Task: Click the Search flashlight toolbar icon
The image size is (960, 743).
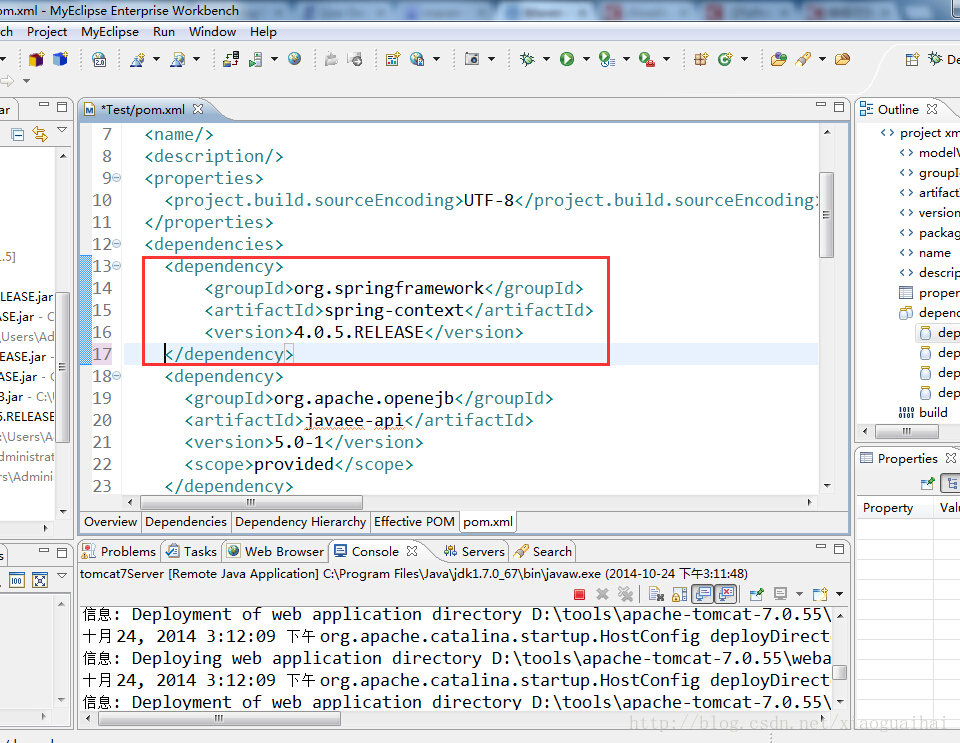Action: [803, 59]
